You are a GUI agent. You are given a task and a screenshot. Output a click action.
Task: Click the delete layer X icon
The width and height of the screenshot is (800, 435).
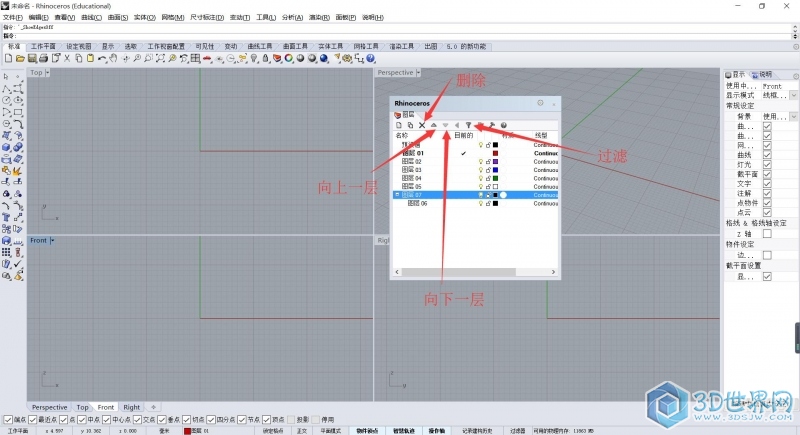(x=422, y=125)
